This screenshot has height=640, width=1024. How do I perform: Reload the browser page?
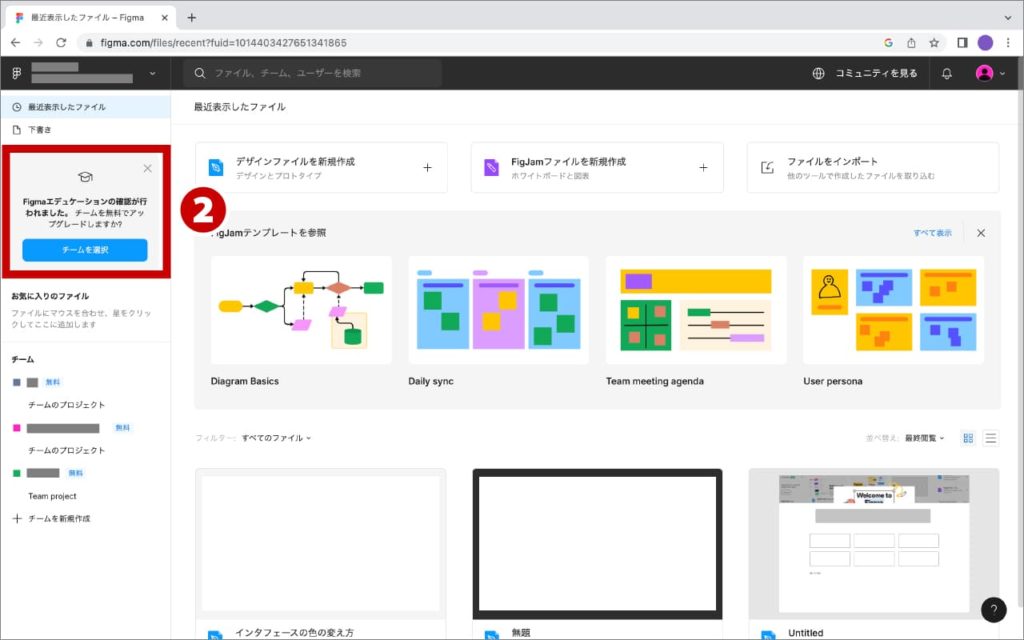(x=61, y=42)
